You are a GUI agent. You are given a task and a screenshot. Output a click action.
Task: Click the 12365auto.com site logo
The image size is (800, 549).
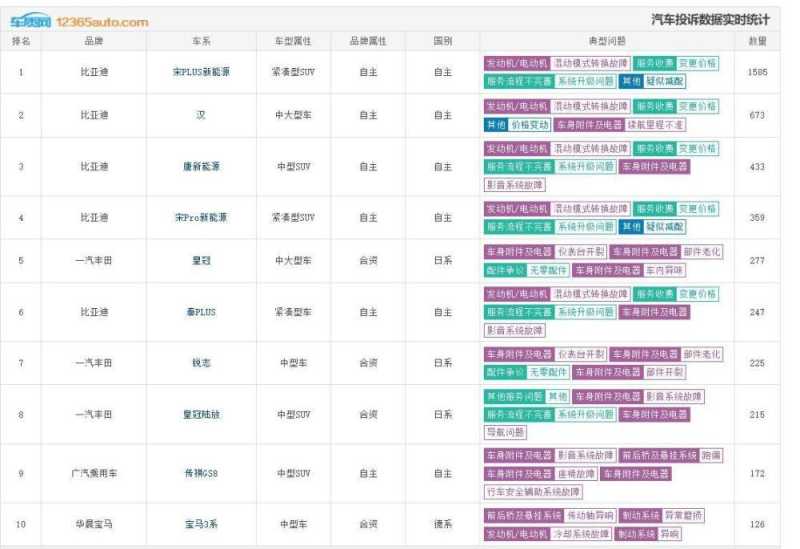(80, 21)
